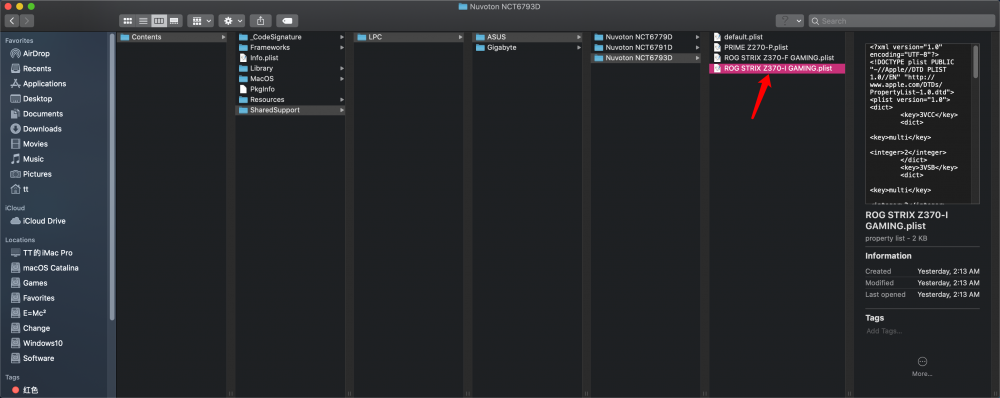The width and height of the screenshot is (1000, 398).
Task: Select the Nuvoton NCT6793D folder row
Action: 646,57
